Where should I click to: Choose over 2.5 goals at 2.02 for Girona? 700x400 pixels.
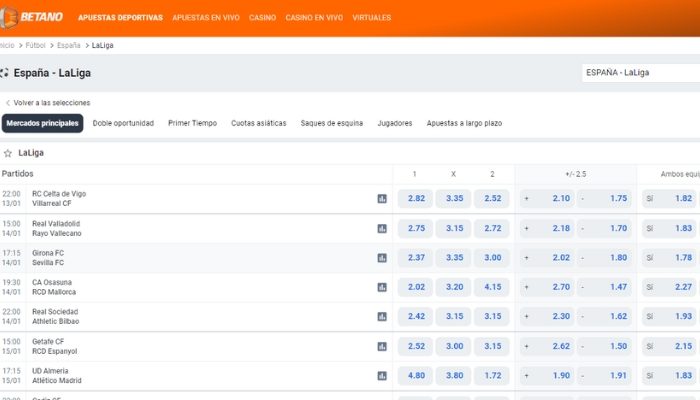(x=548, y=258)
